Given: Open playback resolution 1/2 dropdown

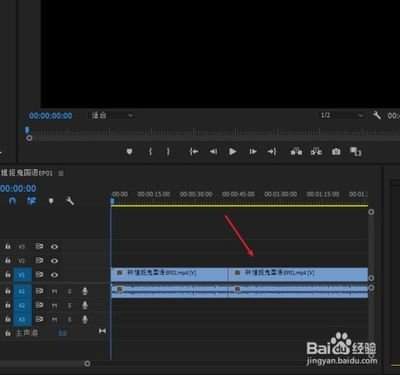Looking at the screenshot, I should click(341, 115).
